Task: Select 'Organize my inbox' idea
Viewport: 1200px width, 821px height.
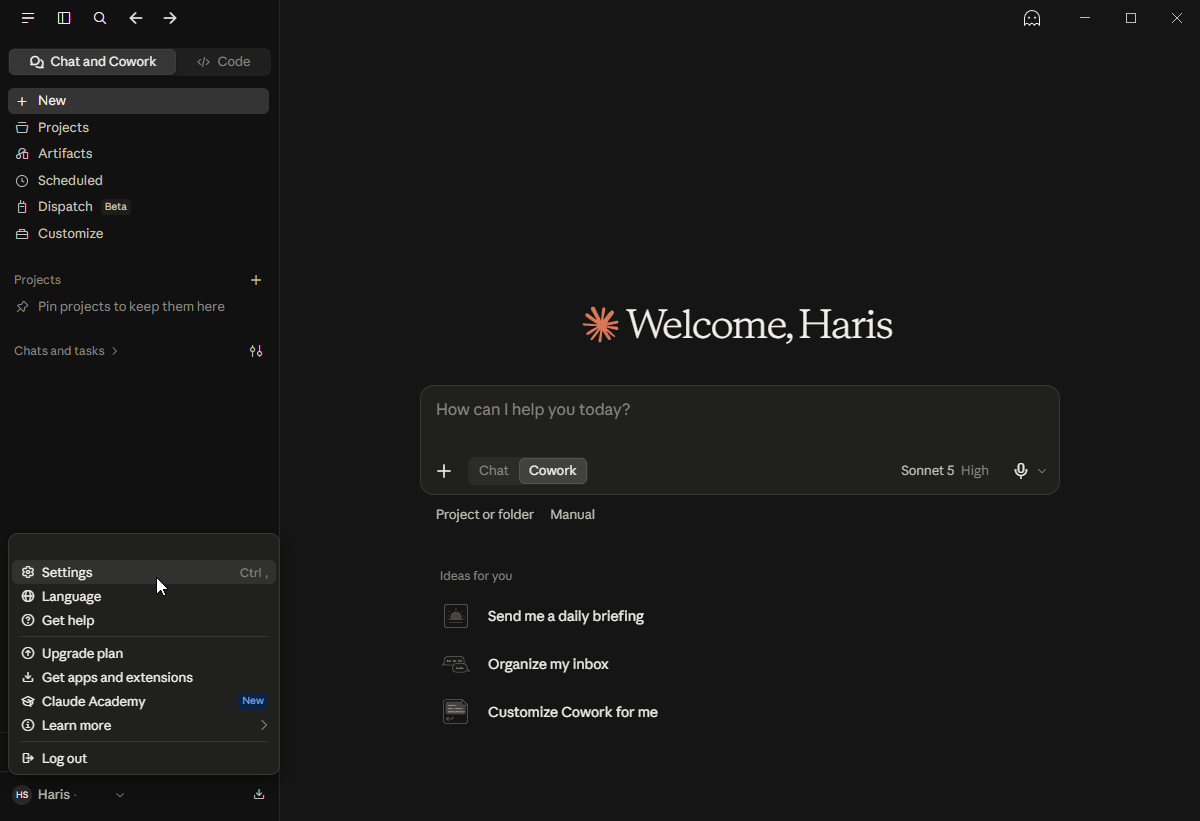Action: pos(548,664)
